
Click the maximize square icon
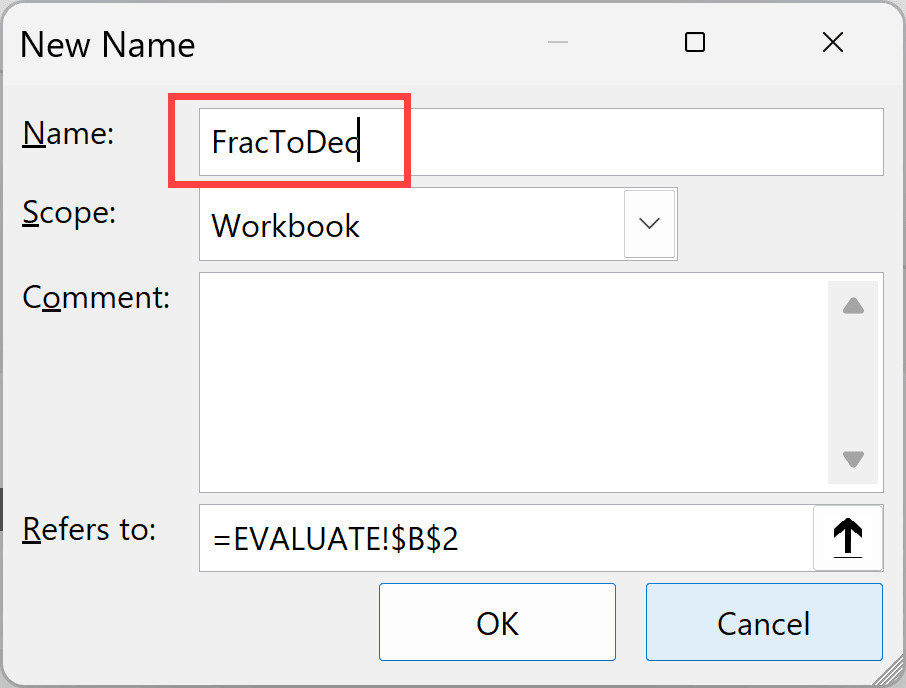click(694, 43)
